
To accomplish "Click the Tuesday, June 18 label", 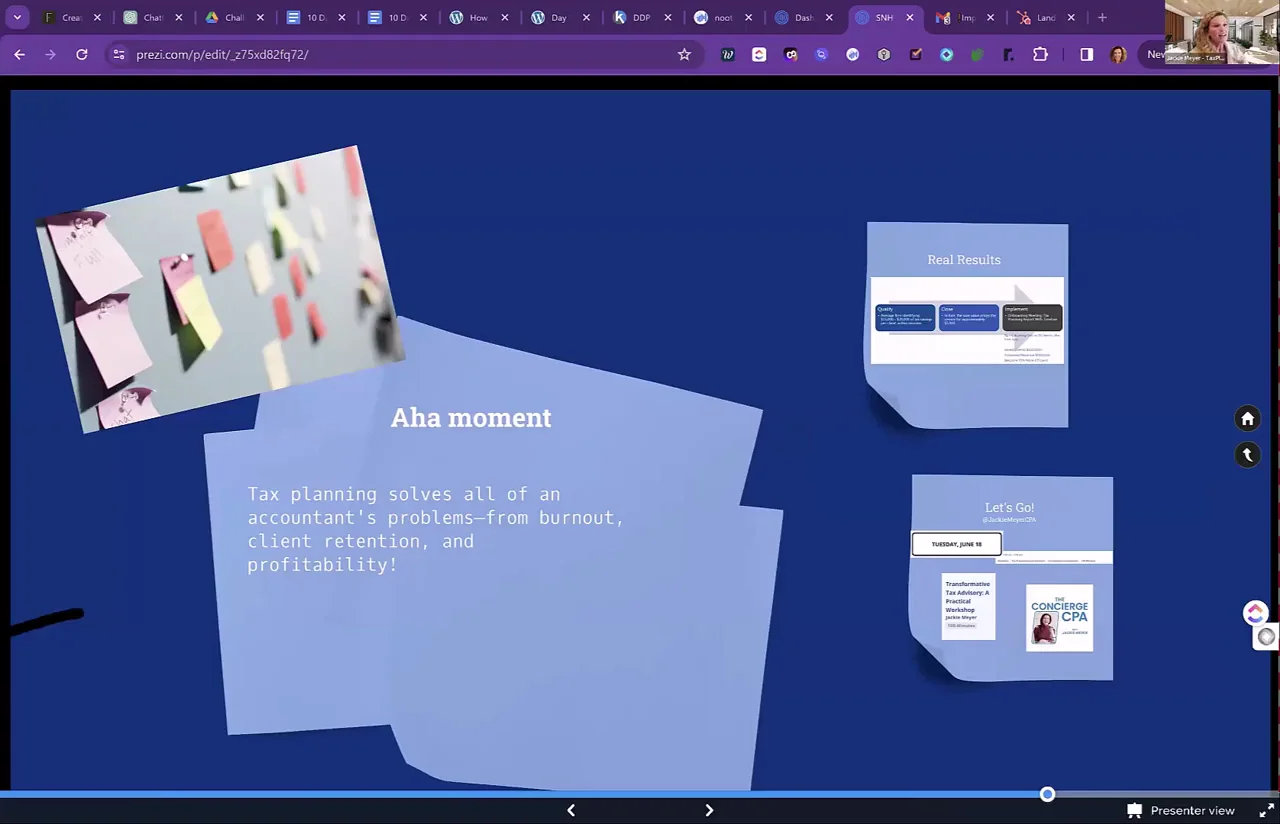I will 956,544.
